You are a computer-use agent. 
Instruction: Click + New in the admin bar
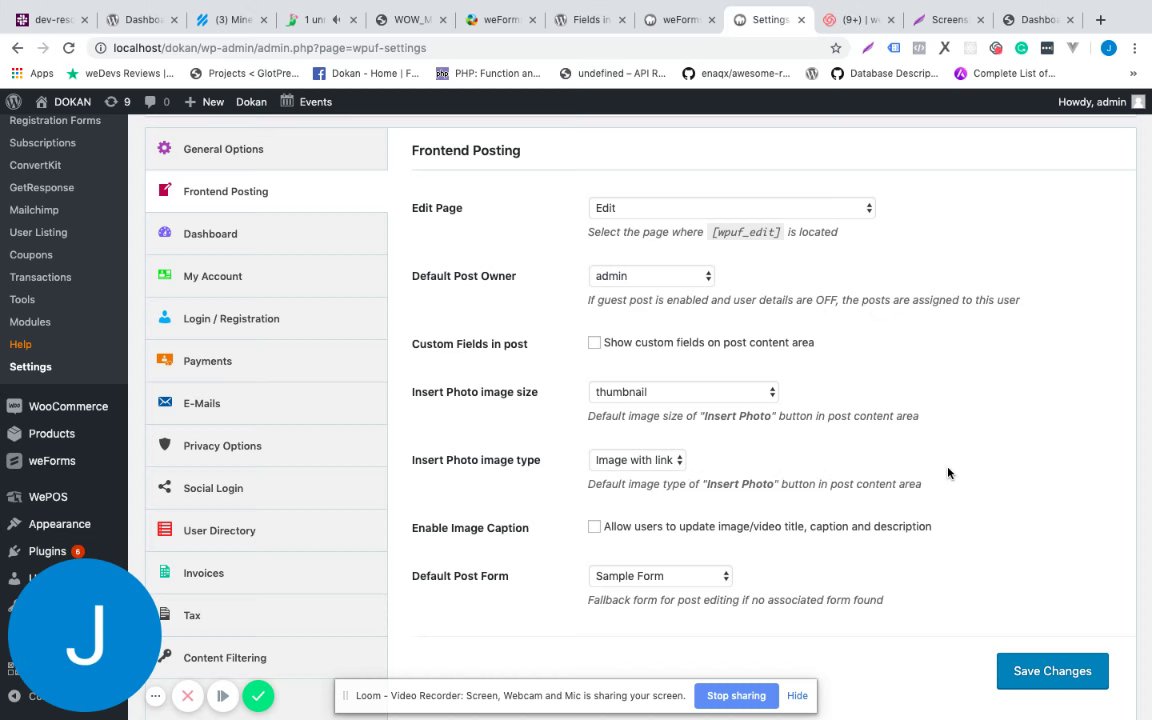pos(204,101)
